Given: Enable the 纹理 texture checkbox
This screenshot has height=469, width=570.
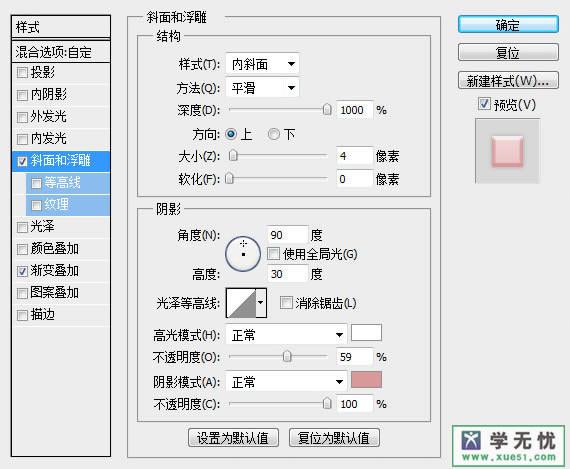Looking at the screenshot, I should point(36,205).
